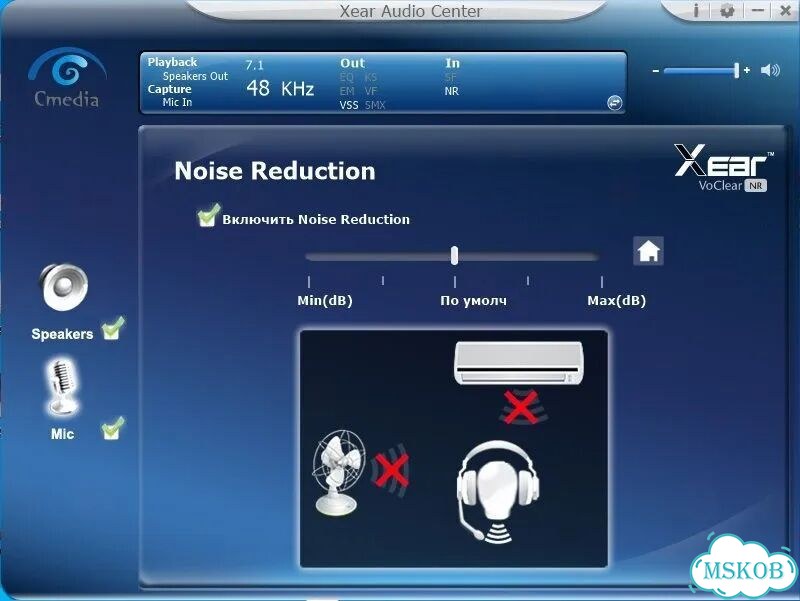Click the 48 KHz sample rate value
This screenshot has height=601, width=800.
[280, 89]
